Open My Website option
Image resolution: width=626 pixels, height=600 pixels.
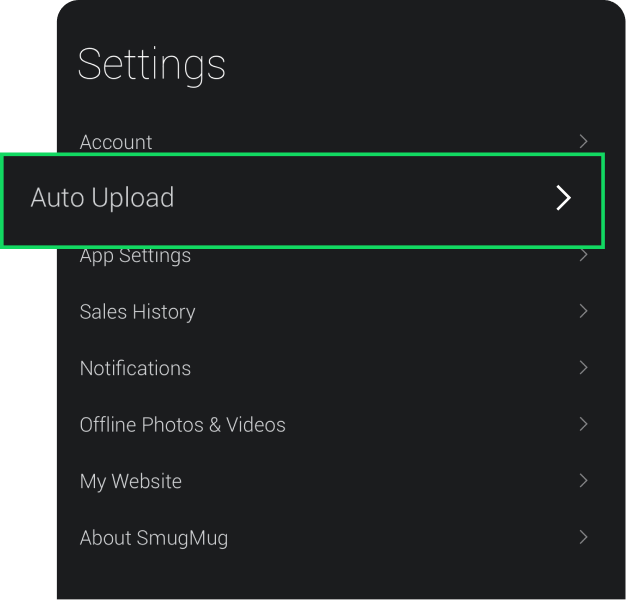coord(130,481)
